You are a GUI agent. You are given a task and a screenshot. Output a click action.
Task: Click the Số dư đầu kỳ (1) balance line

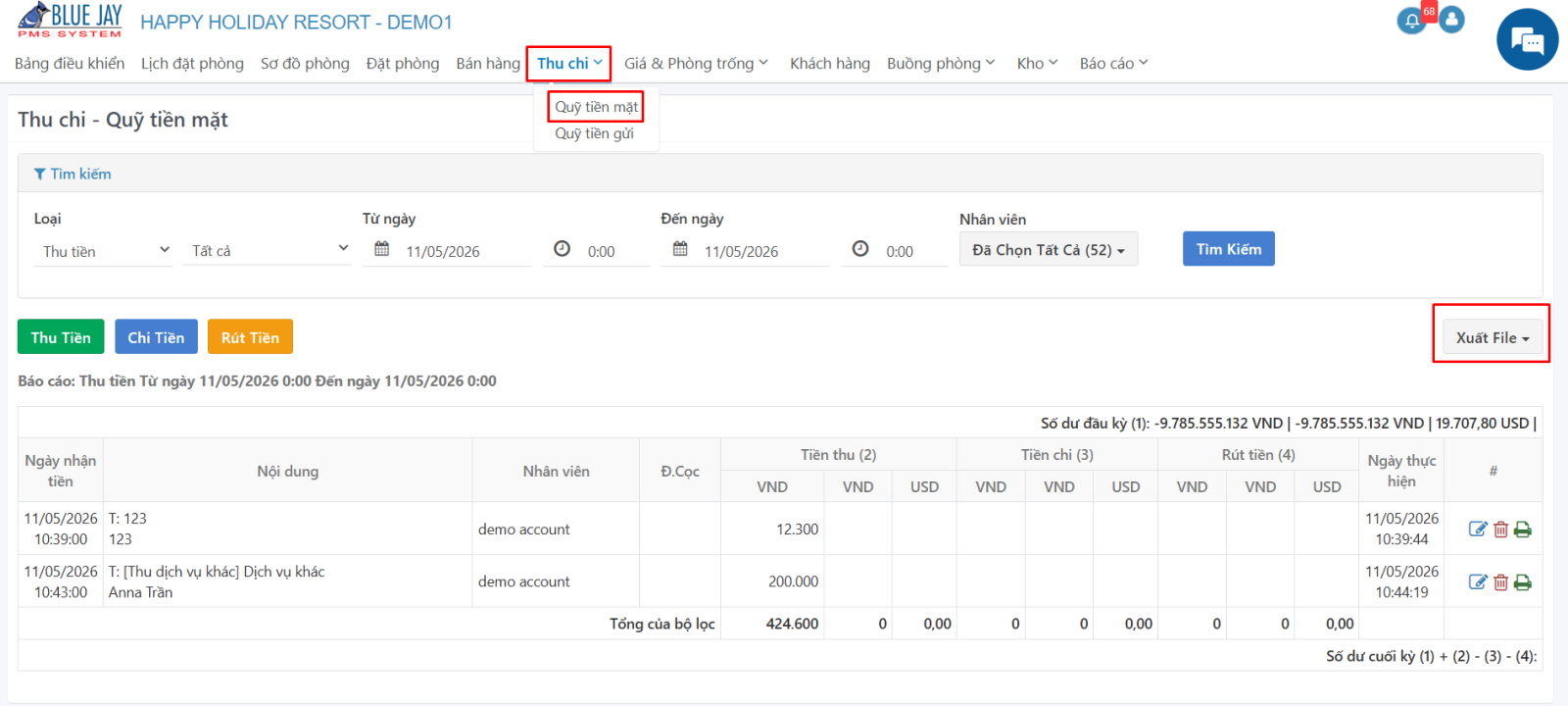pos(1289,423)
